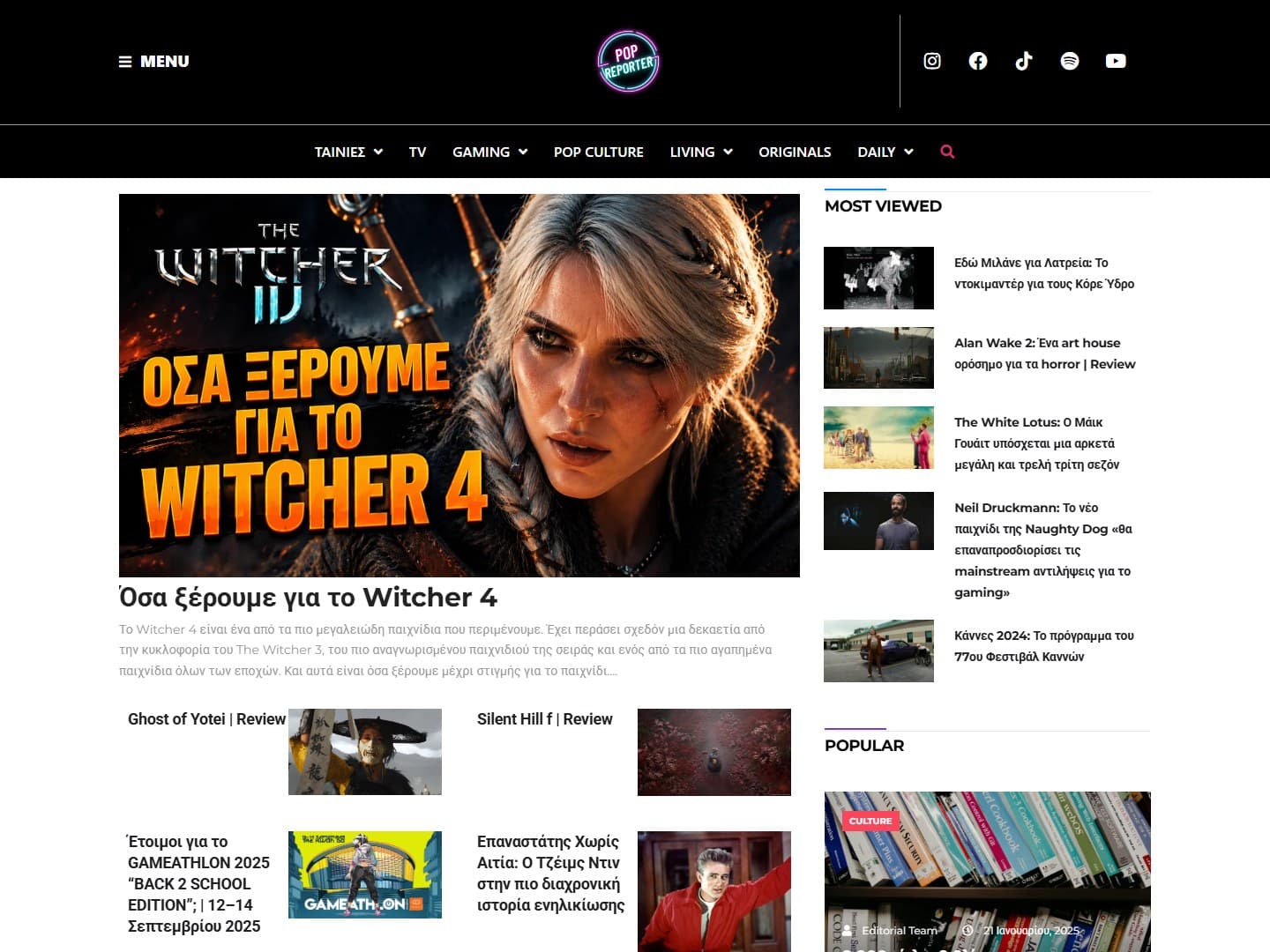
Task: Expand the GAMING dropdown menu
Action: [x=490, y=152]
